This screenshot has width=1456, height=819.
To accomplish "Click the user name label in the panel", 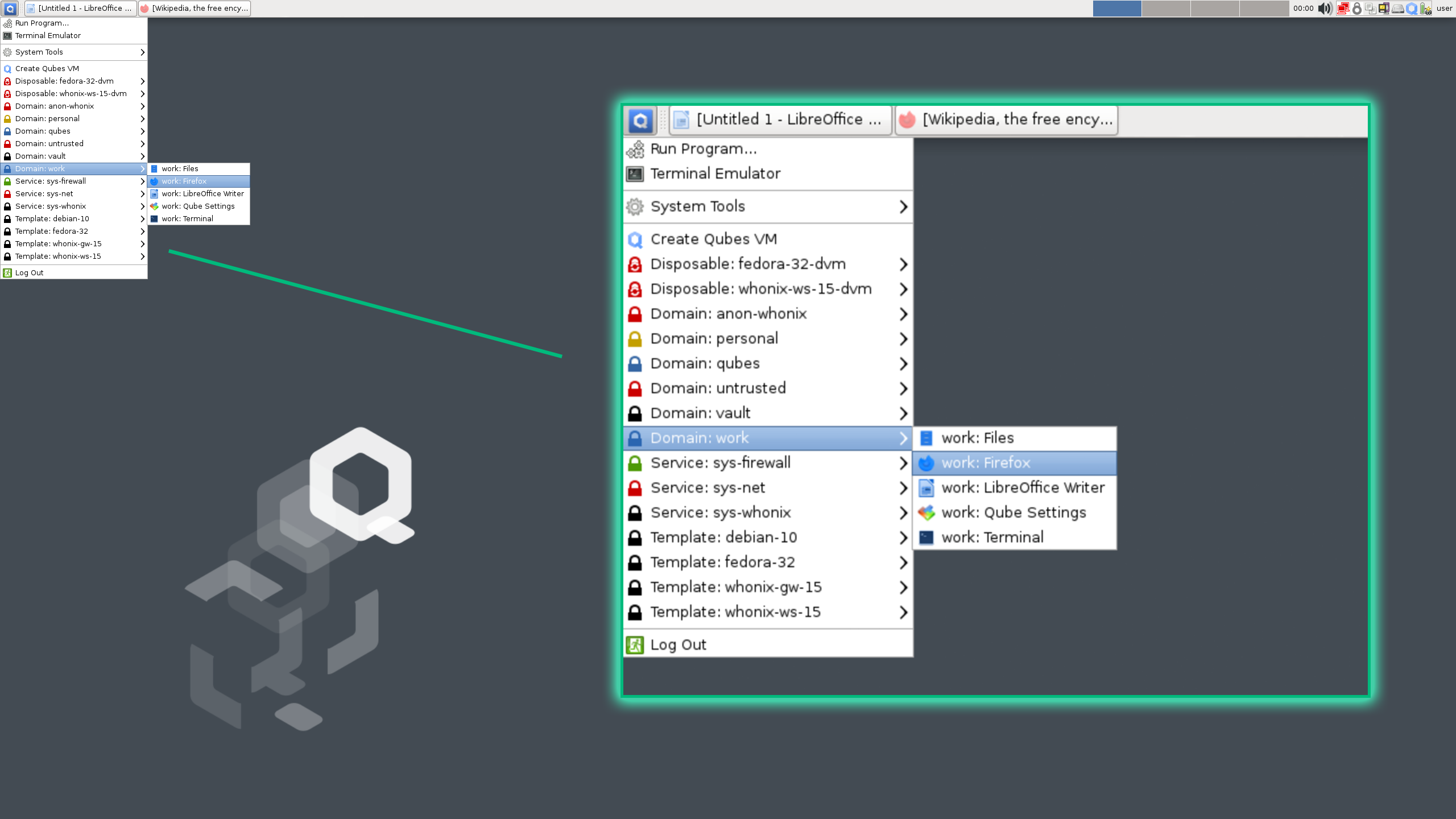I will pyautogui.click(x=1444, y=9).
